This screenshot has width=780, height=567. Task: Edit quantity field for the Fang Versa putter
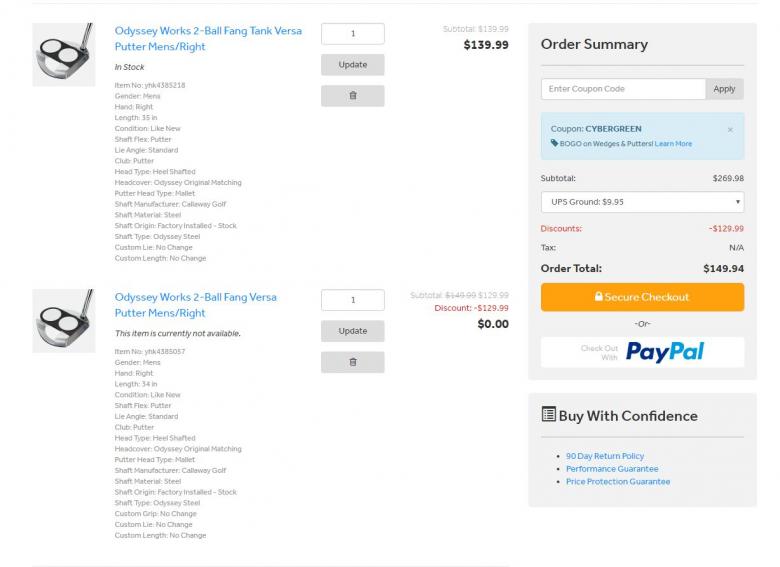coord(352,300)
